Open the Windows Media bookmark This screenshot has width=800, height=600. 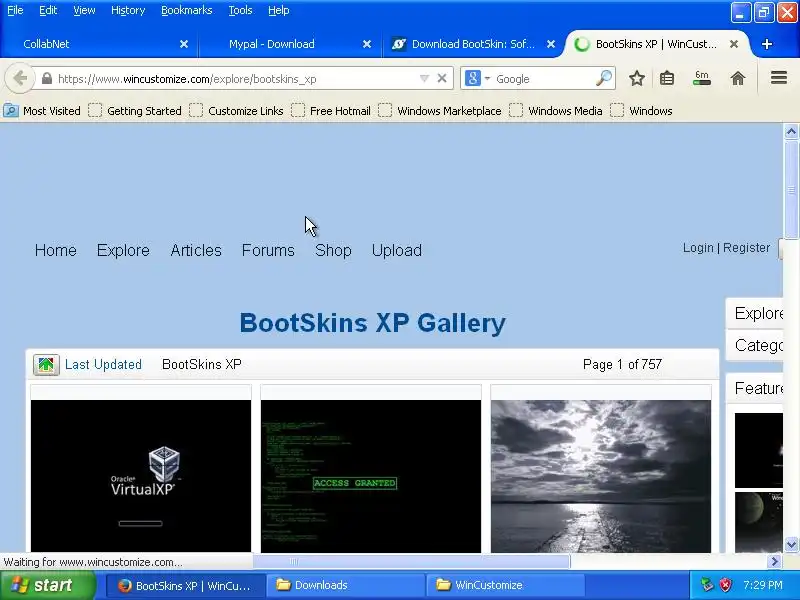click(556, 111)
